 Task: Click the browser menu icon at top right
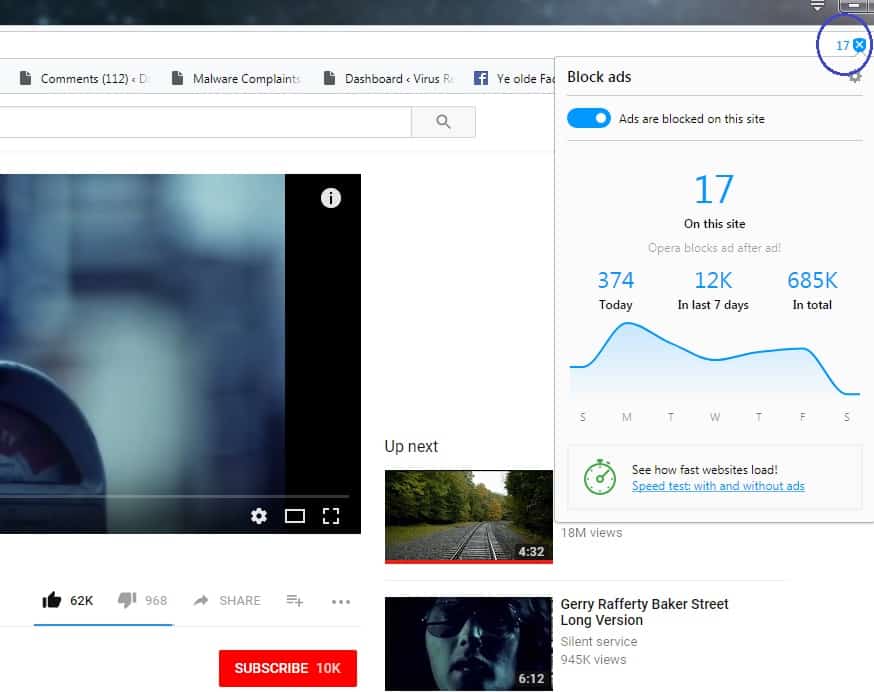817,6
